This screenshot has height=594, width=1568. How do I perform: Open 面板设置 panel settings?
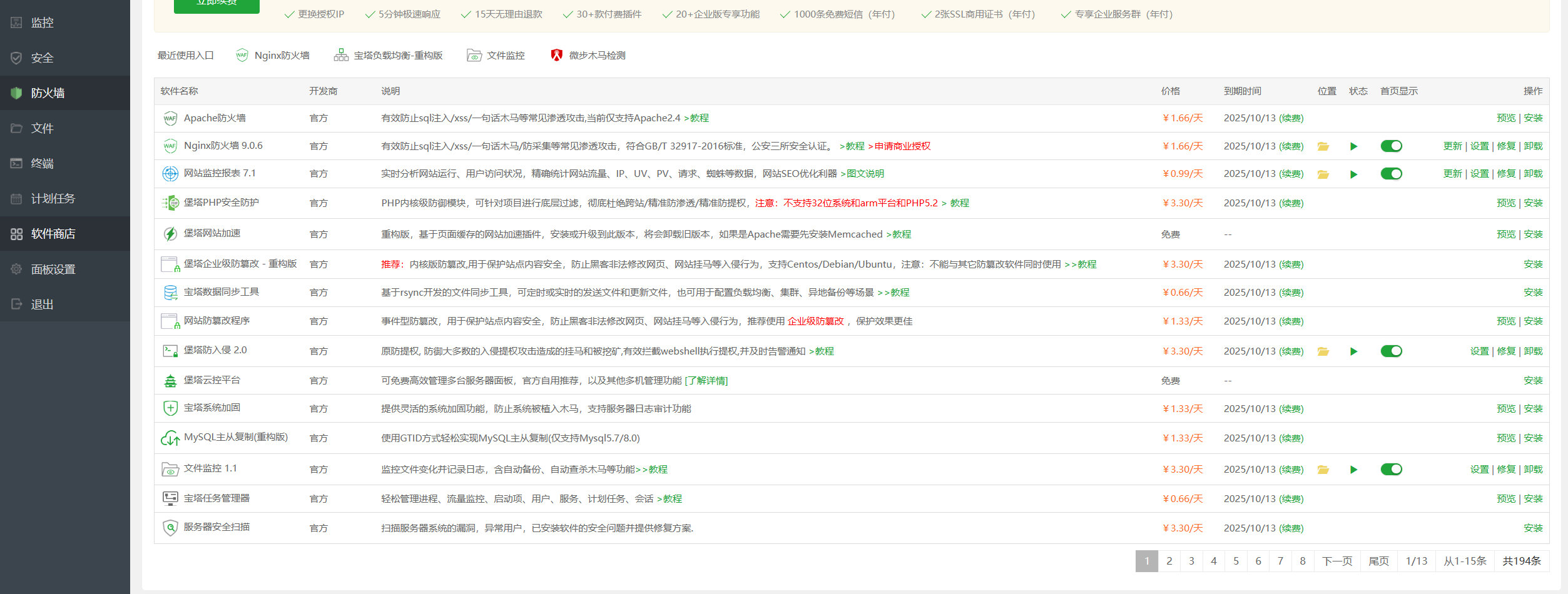tap(65, 269)
